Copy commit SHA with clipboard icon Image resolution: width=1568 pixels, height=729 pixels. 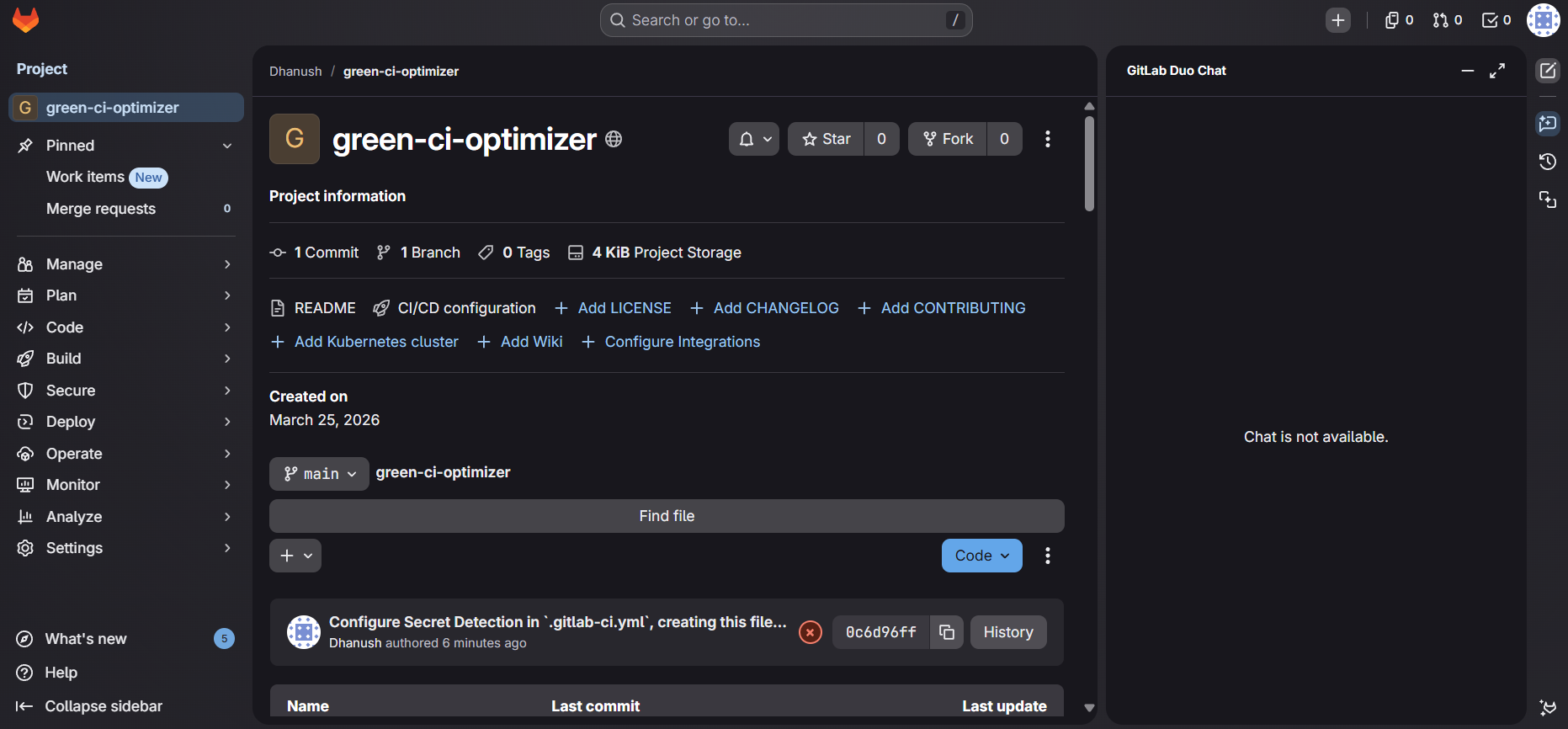(x=947, y=632)
